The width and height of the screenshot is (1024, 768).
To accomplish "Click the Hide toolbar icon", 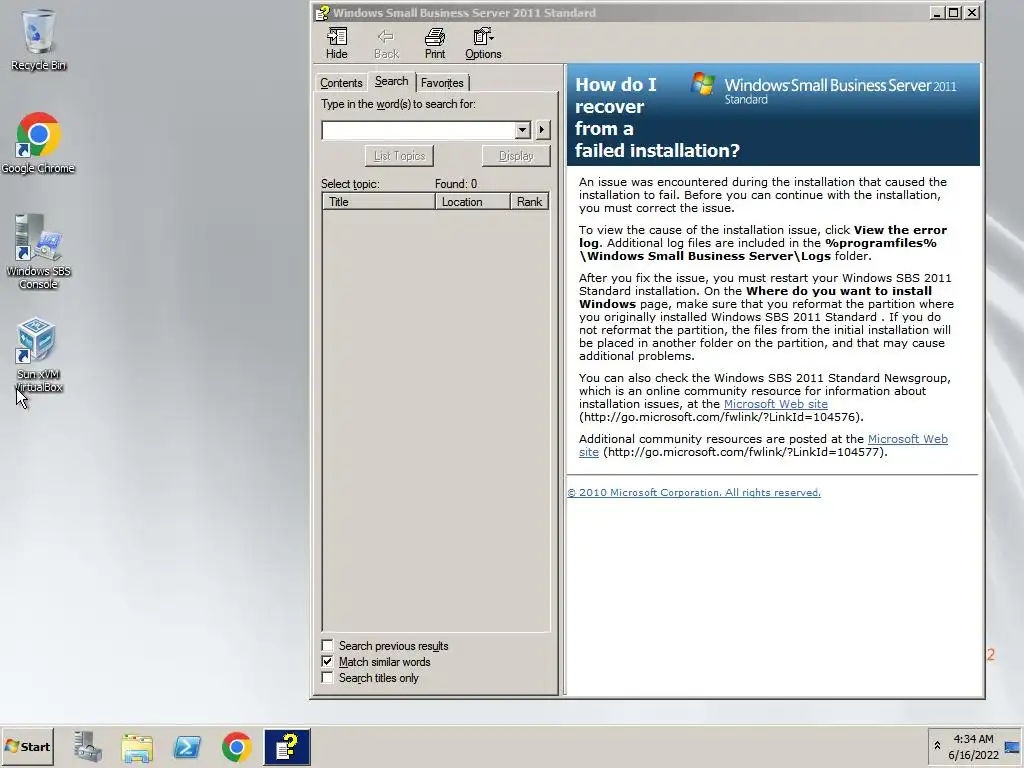I will point(336,44).
